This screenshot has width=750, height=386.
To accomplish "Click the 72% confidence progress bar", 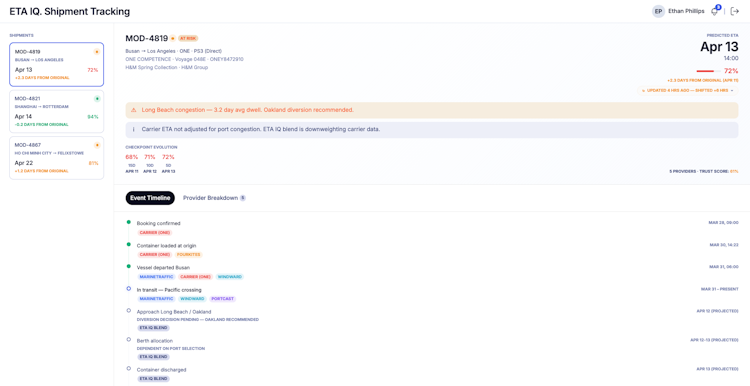I will tap(708, 71).
